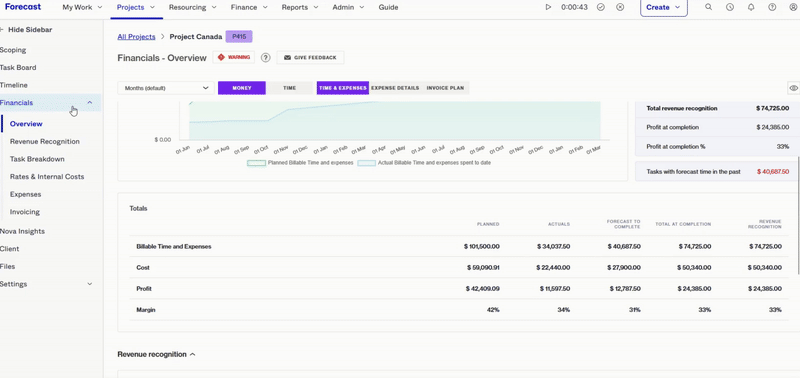The height and width of the screenshot is (378, 800).
Task: Click the timer checkmark icon
Action: (601, 7)
